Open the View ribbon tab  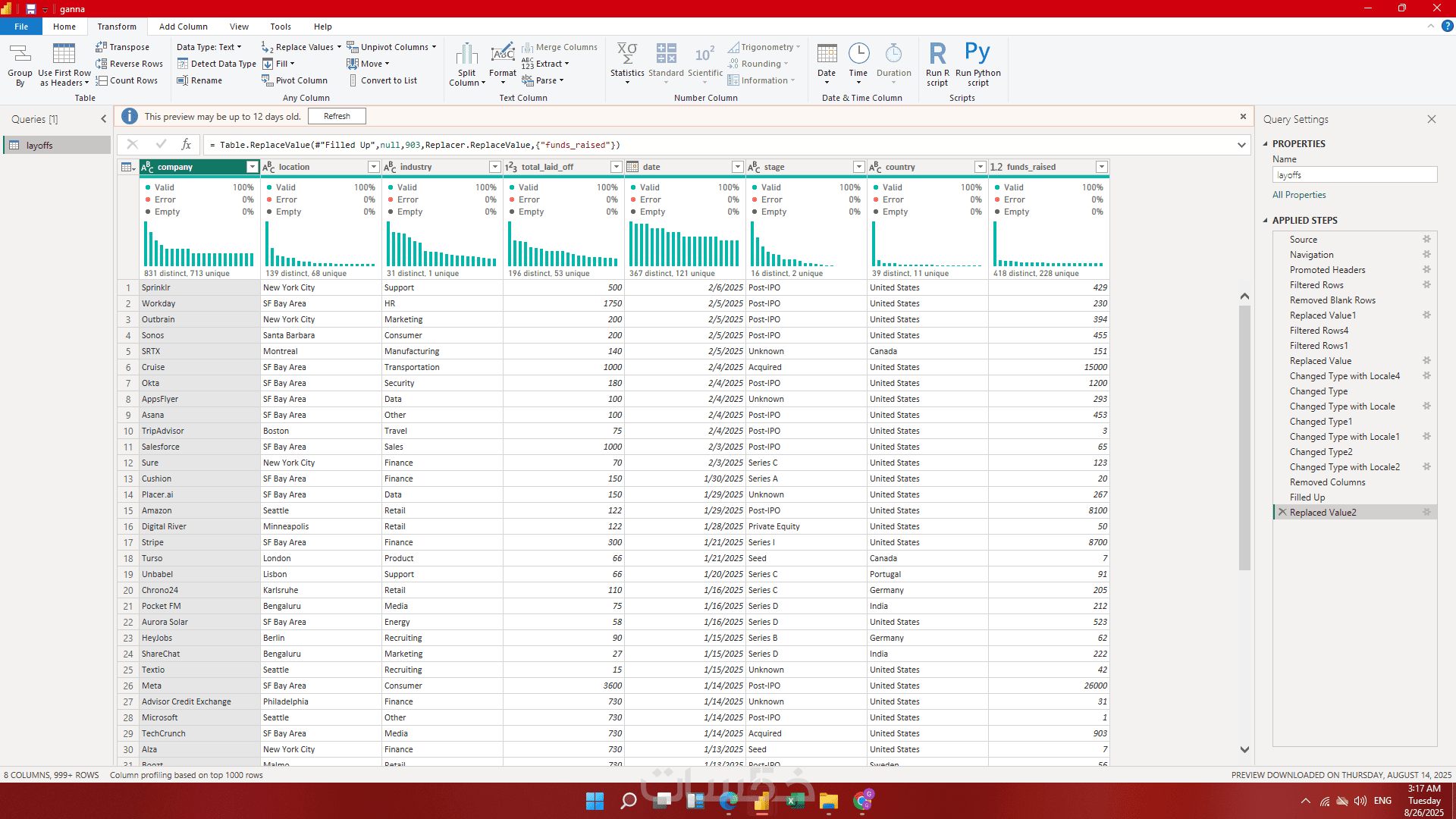239,27
